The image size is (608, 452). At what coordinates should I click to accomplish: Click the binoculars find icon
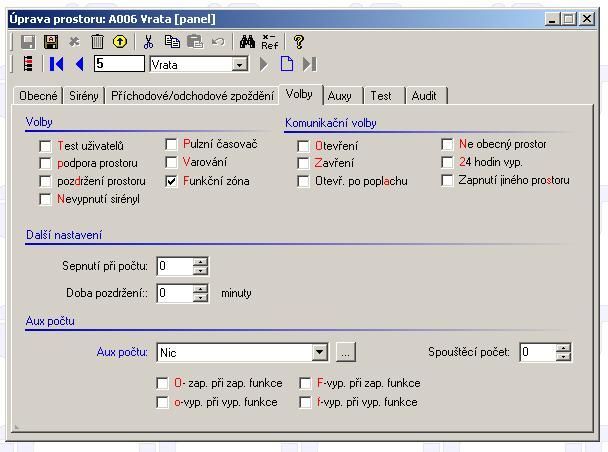pyautogui.click(x=246, y=42)
